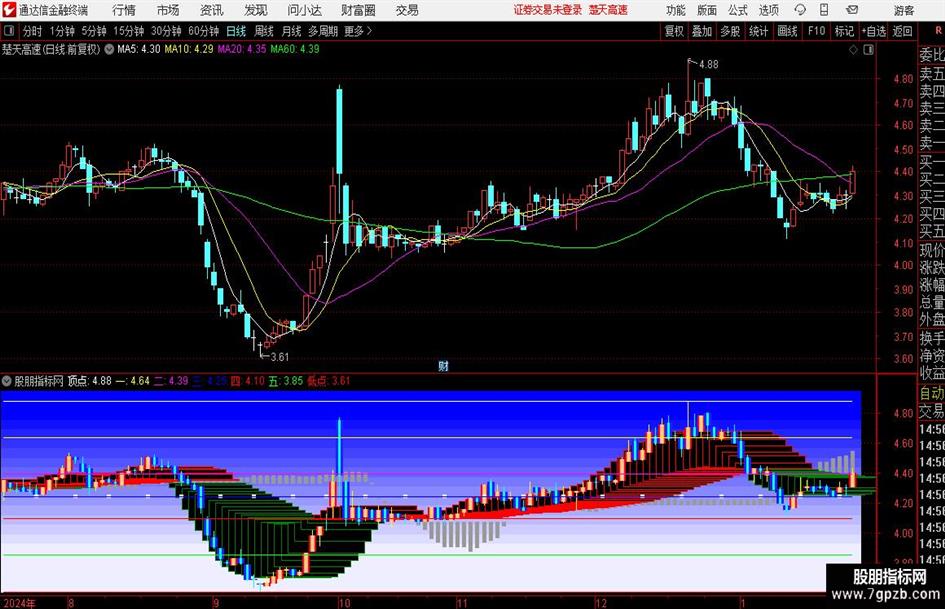Switch to the 5分钟 period tab
This screenshot has height=609, width=945.
(94, 31)
